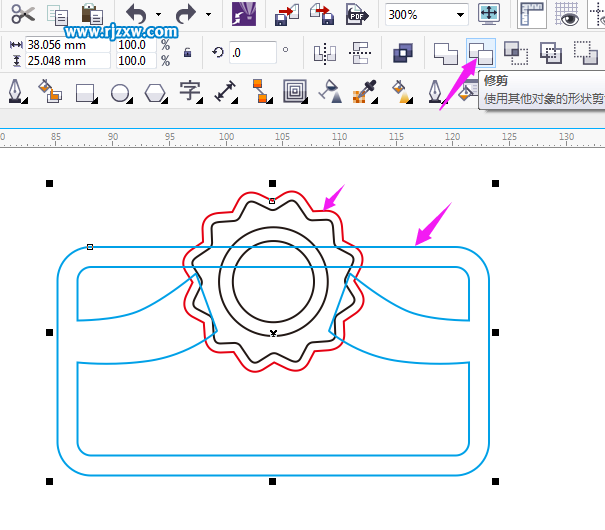Click the full-screen preview icon

489,14
